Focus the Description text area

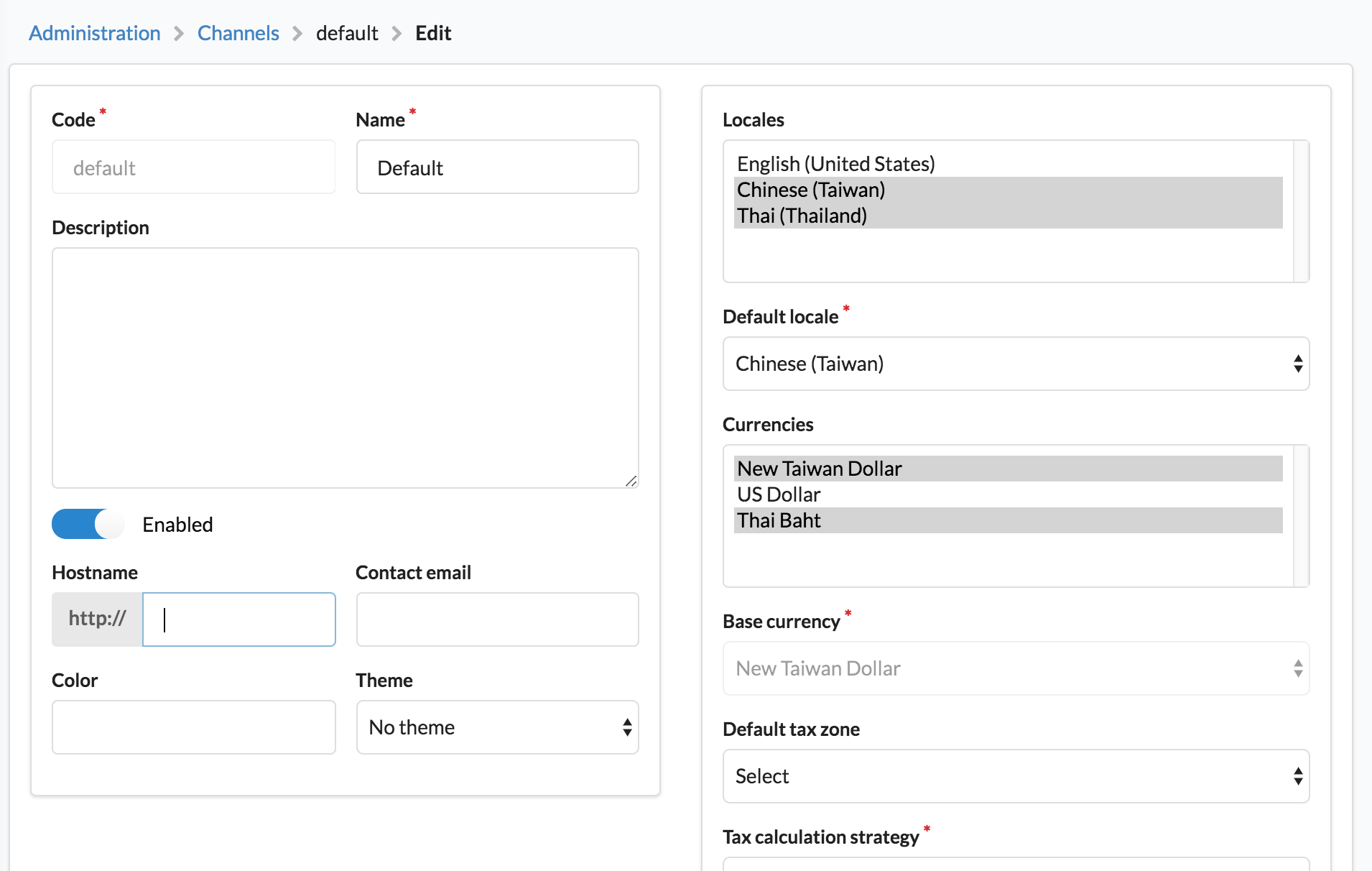[x=345, y=367]
